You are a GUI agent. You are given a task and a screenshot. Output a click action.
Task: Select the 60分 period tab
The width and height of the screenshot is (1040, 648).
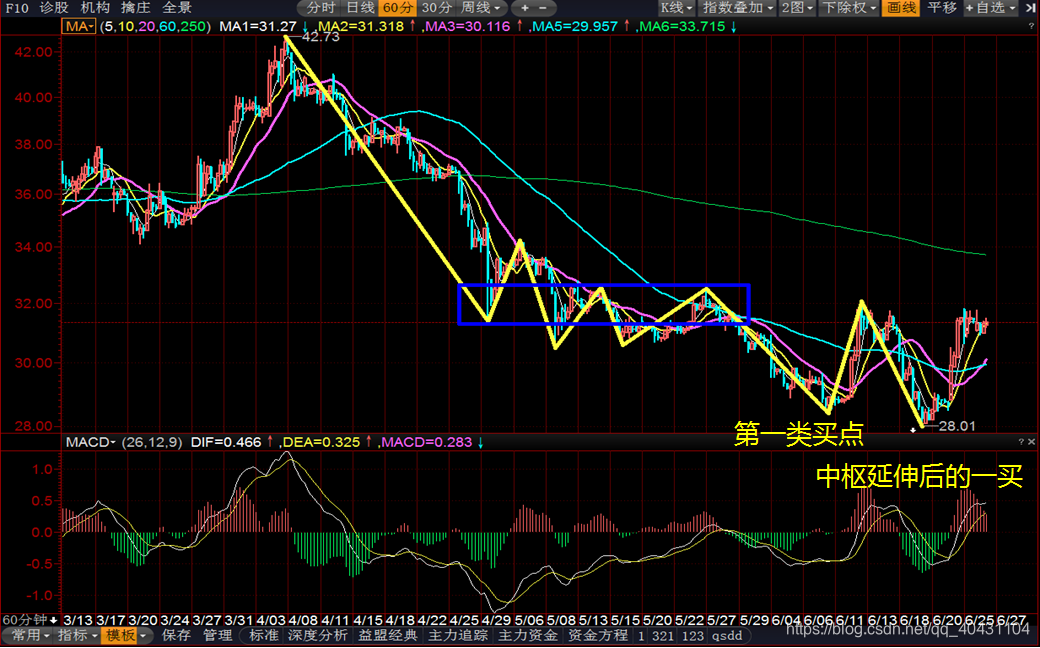click(x=398, y=8)
